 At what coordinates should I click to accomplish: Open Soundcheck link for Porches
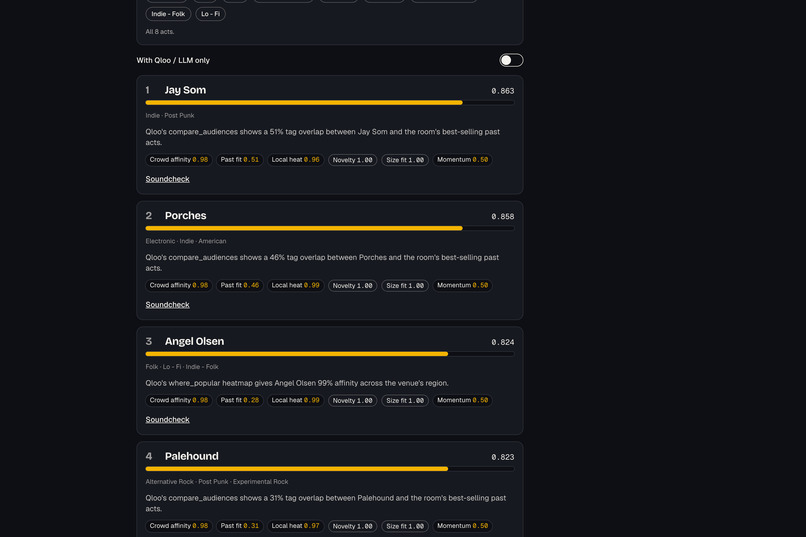tap(168, 305)
